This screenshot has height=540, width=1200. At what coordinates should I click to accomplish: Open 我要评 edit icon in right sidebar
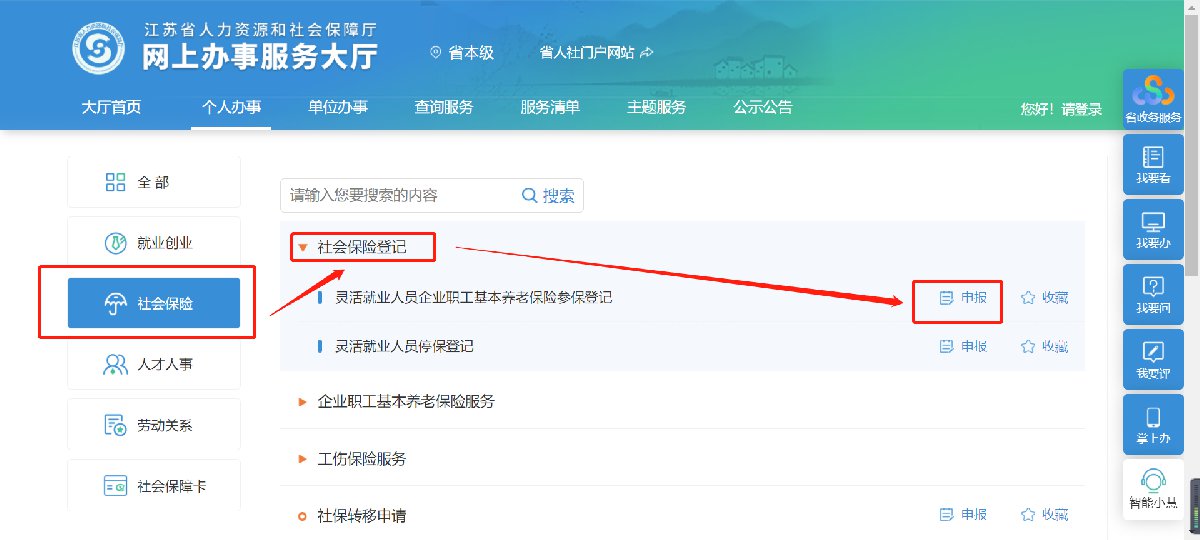coord(1153,352)
